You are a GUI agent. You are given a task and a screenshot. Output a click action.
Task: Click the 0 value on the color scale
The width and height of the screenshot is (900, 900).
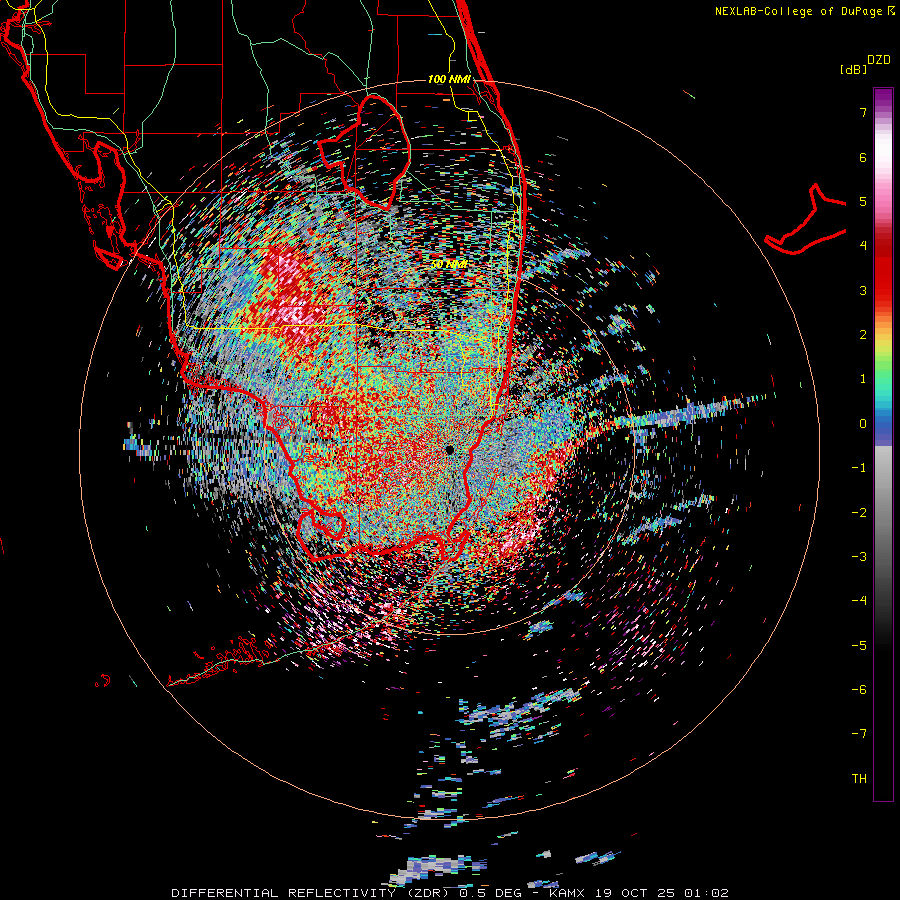[x=863, y=423]
